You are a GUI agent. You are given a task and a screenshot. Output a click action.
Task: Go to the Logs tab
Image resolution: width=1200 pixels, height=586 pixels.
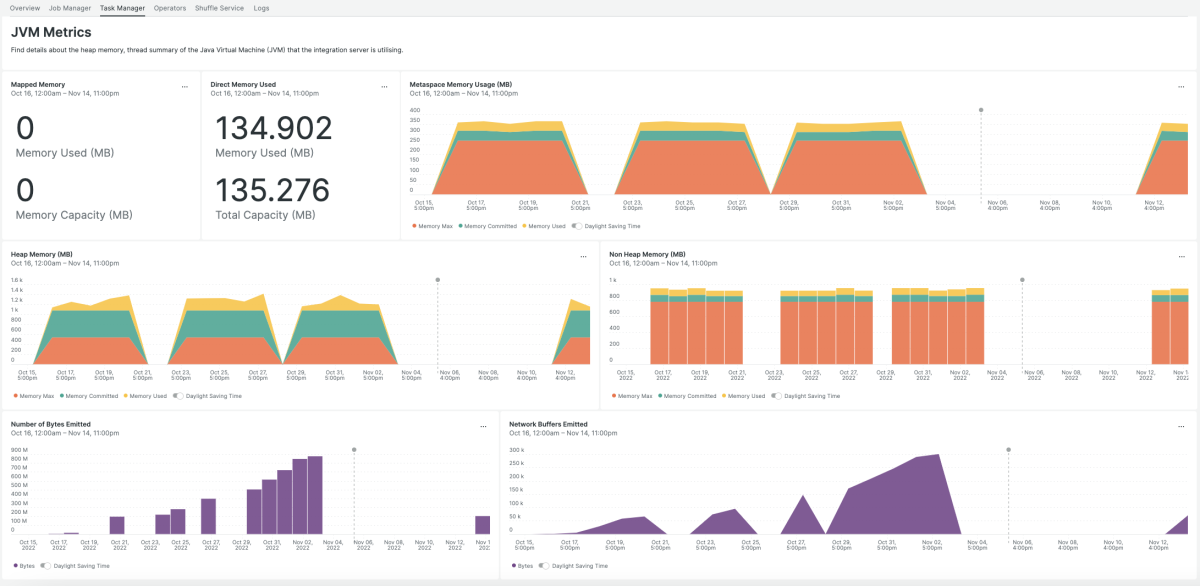pos(262,8)
